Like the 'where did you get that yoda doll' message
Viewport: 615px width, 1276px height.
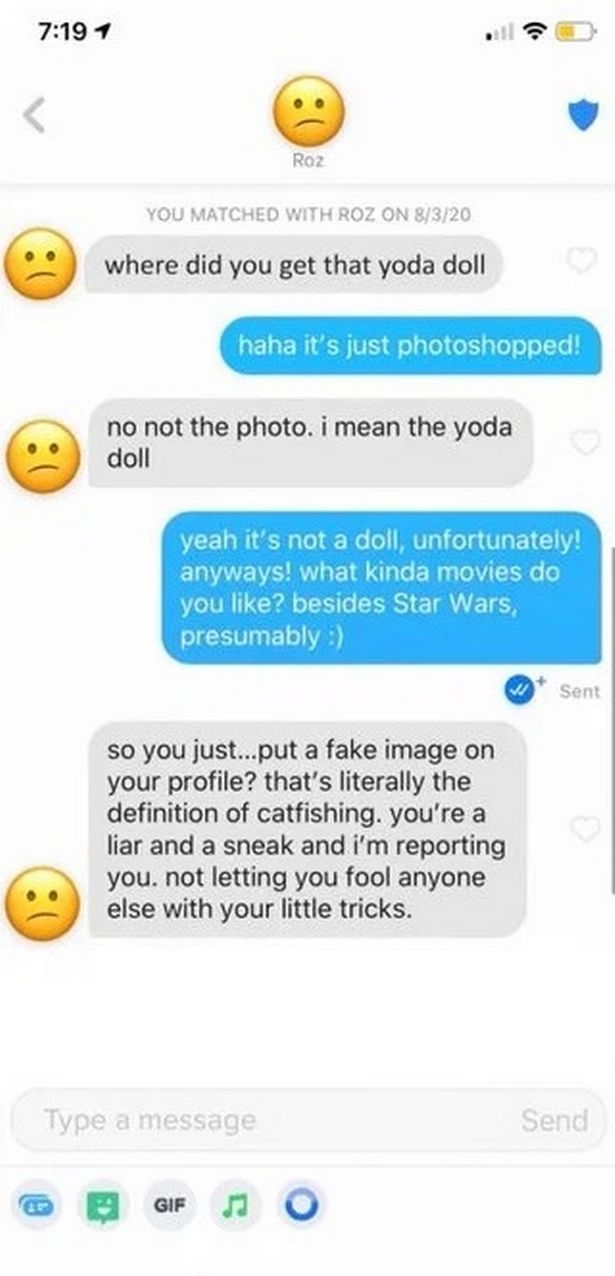pos(581,262)
